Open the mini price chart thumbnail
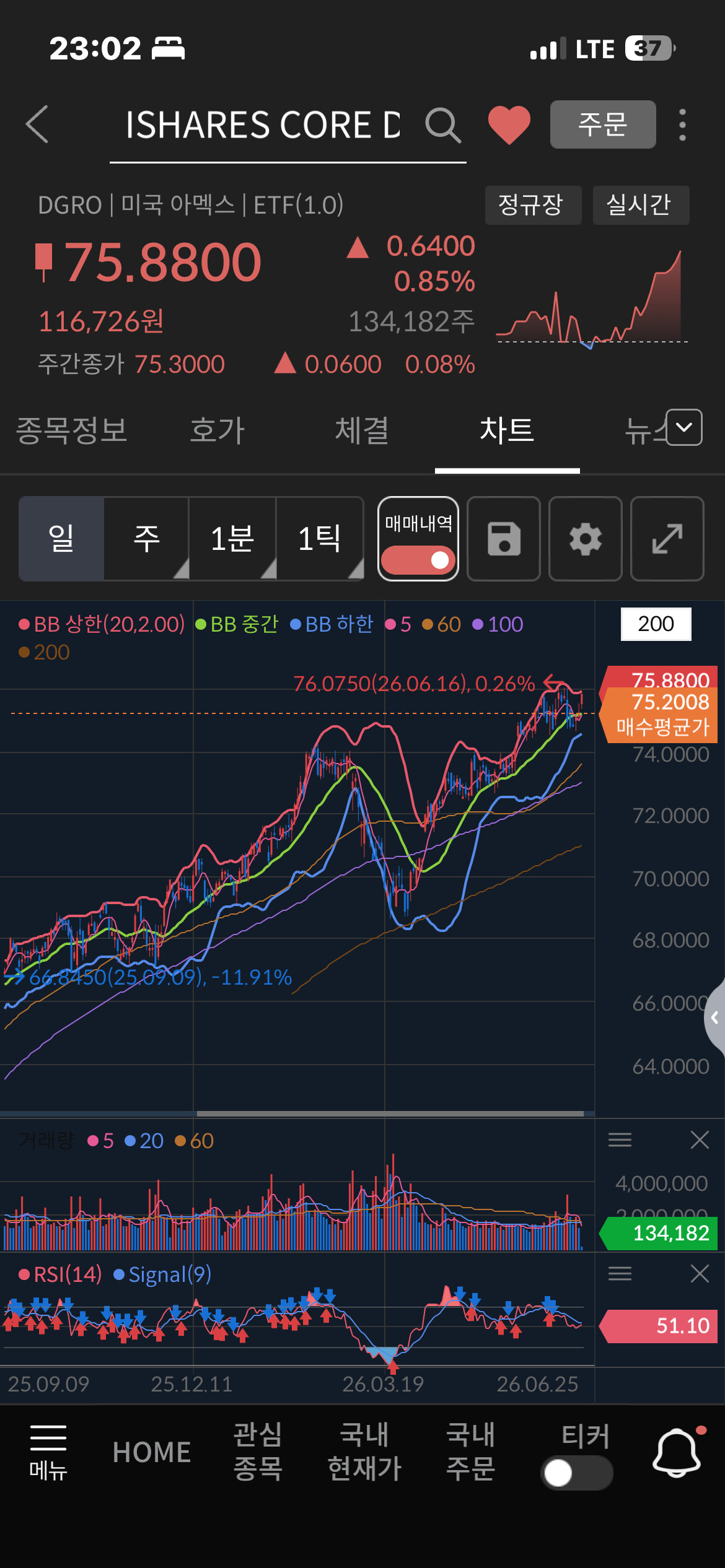Viewport: 725px width, 1568px height. (592, 299)
